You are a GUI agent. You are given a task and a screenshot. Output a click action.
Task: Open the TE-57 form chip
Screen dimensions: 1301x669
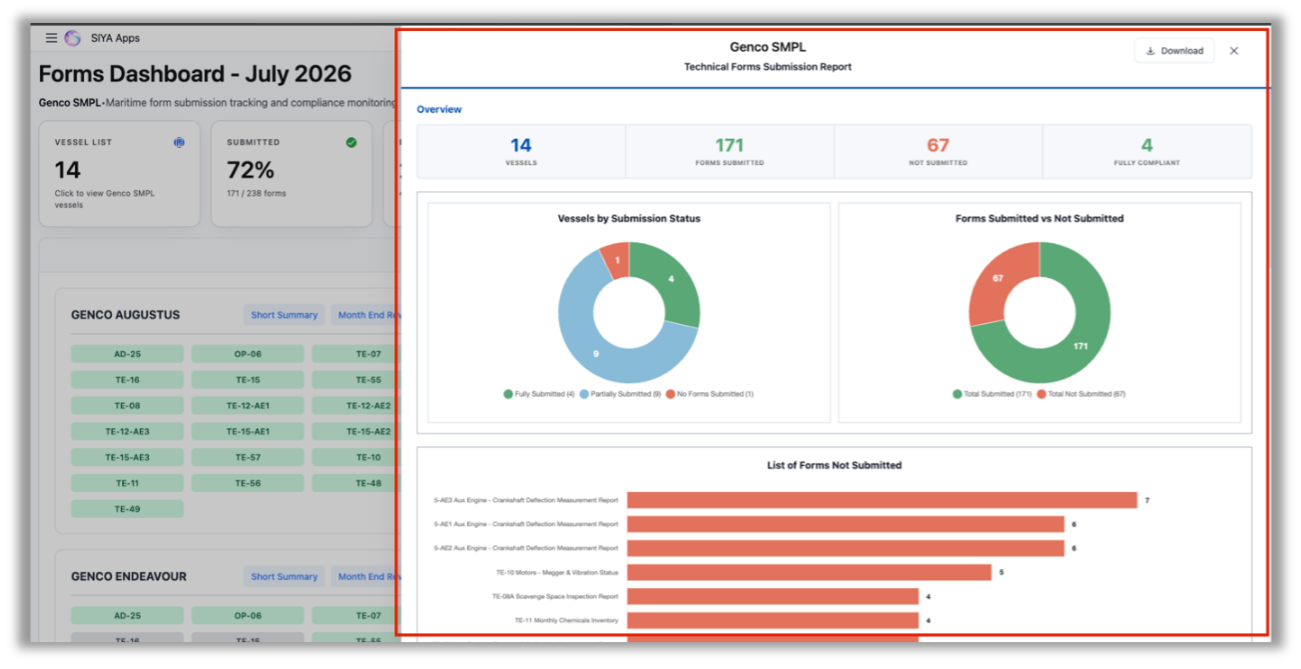click(x=248, y=457)
